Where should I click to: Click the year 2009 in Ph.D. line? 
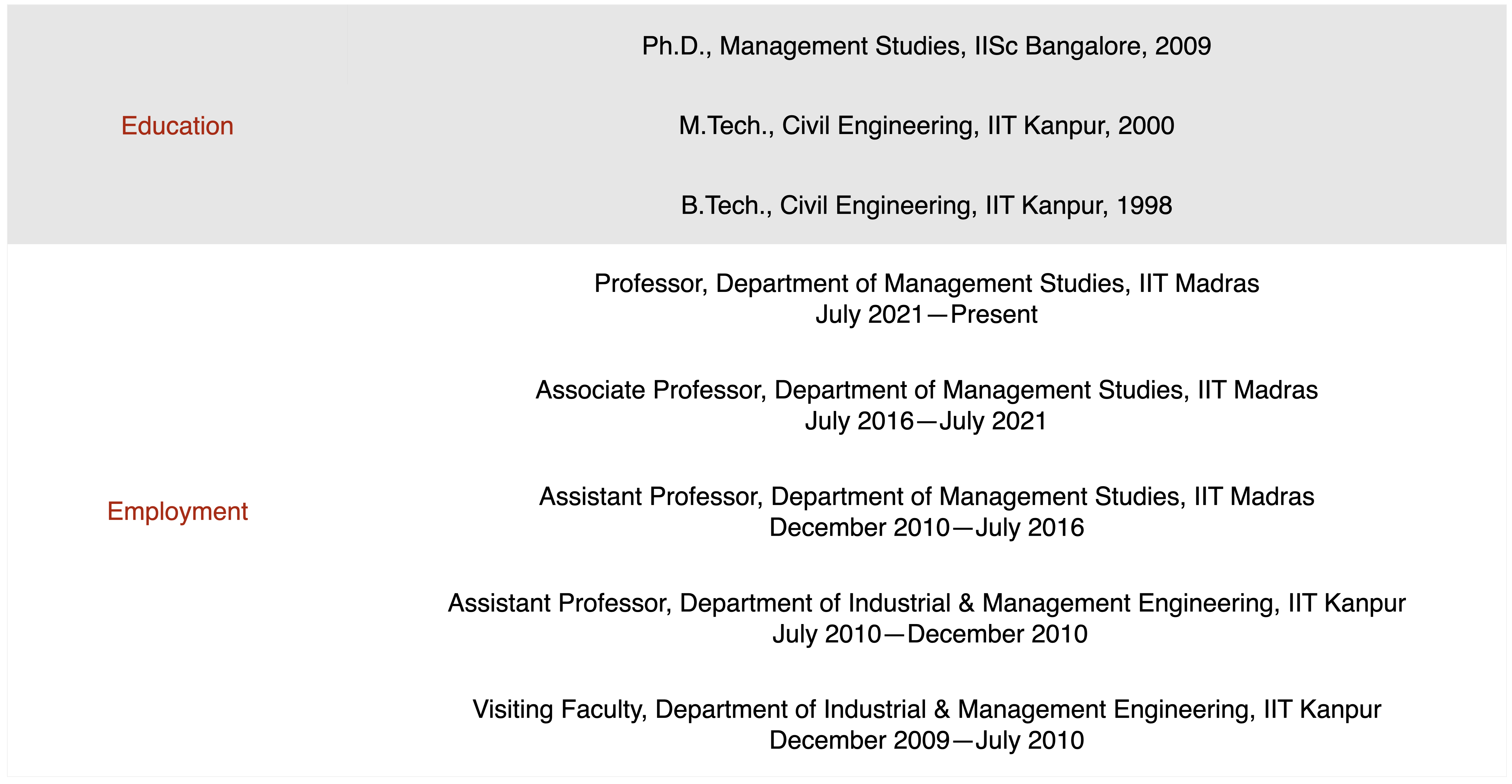pos(1183,46)
